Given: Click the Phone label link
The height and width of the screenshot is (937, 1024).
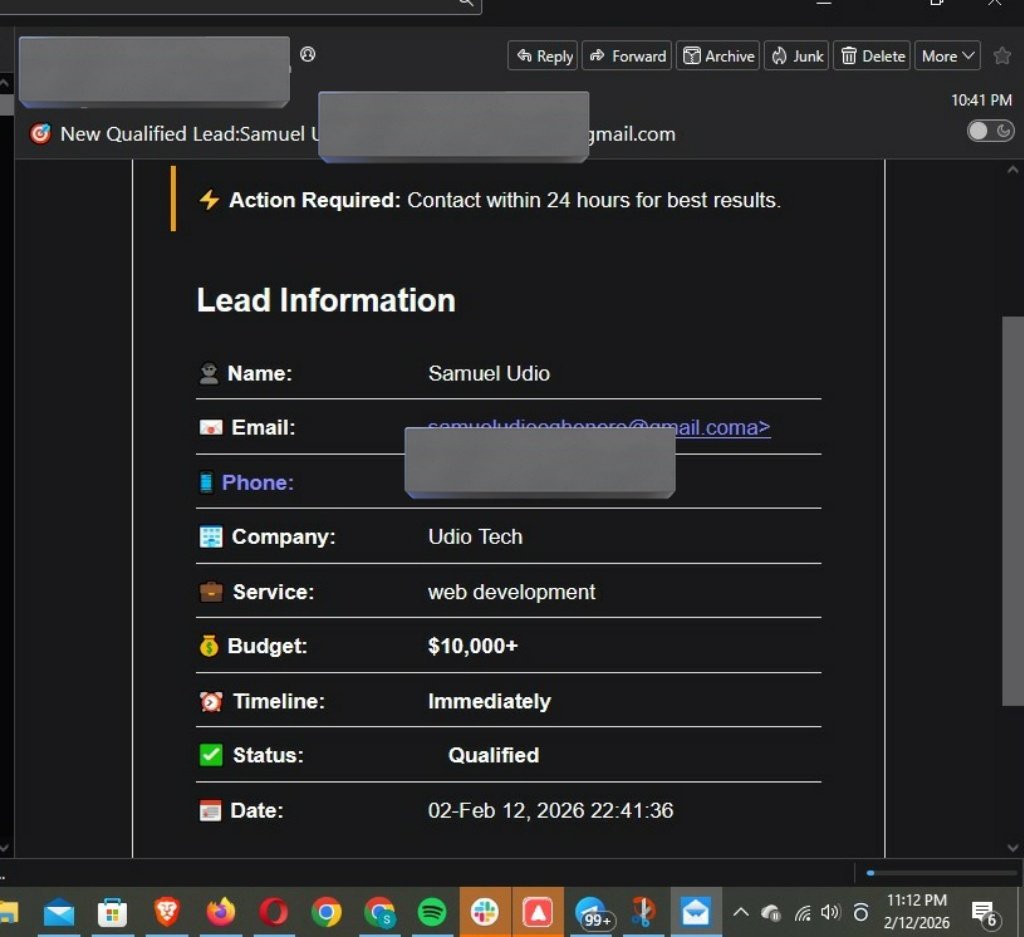Looking at the screenshot, I should click(x=257, y=483).
